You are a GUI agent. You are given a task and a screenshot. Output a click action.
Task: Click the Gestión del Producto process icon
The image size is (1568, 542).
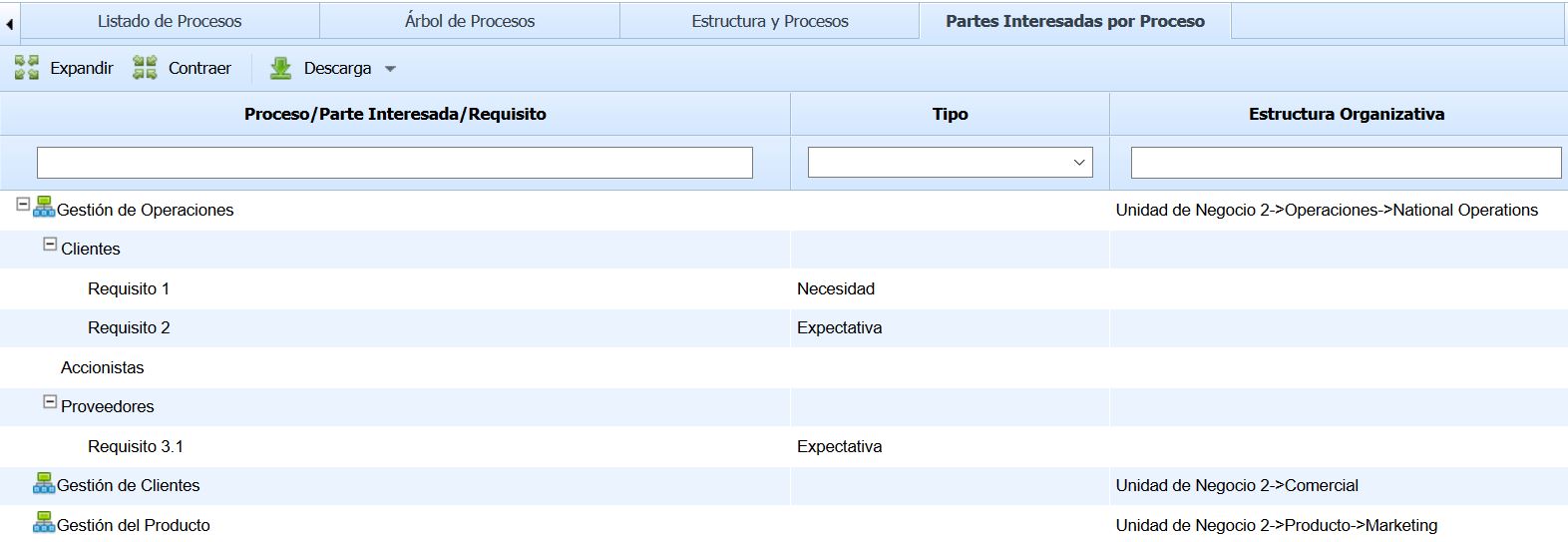(44, 522)
